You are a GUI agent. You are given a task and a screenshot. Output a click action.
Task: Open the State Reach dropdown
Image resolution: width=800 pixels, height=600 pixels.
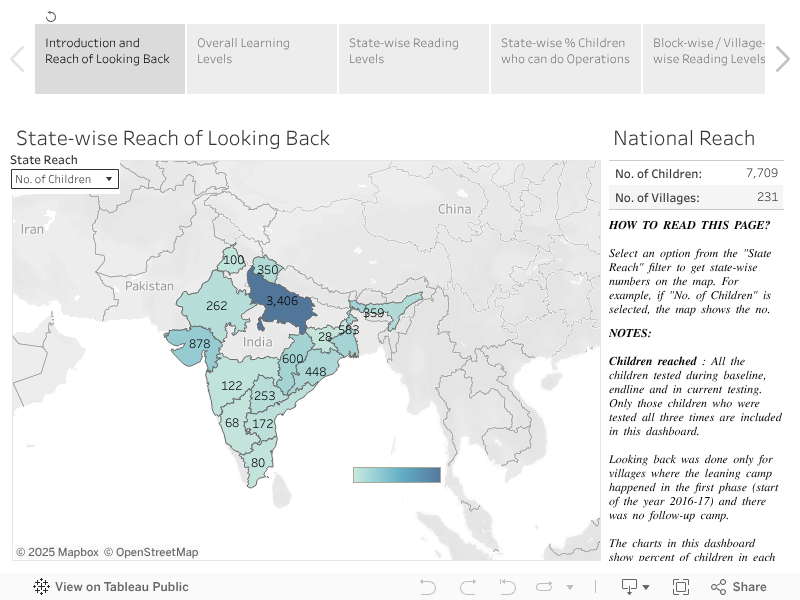[x=65, y=179]
